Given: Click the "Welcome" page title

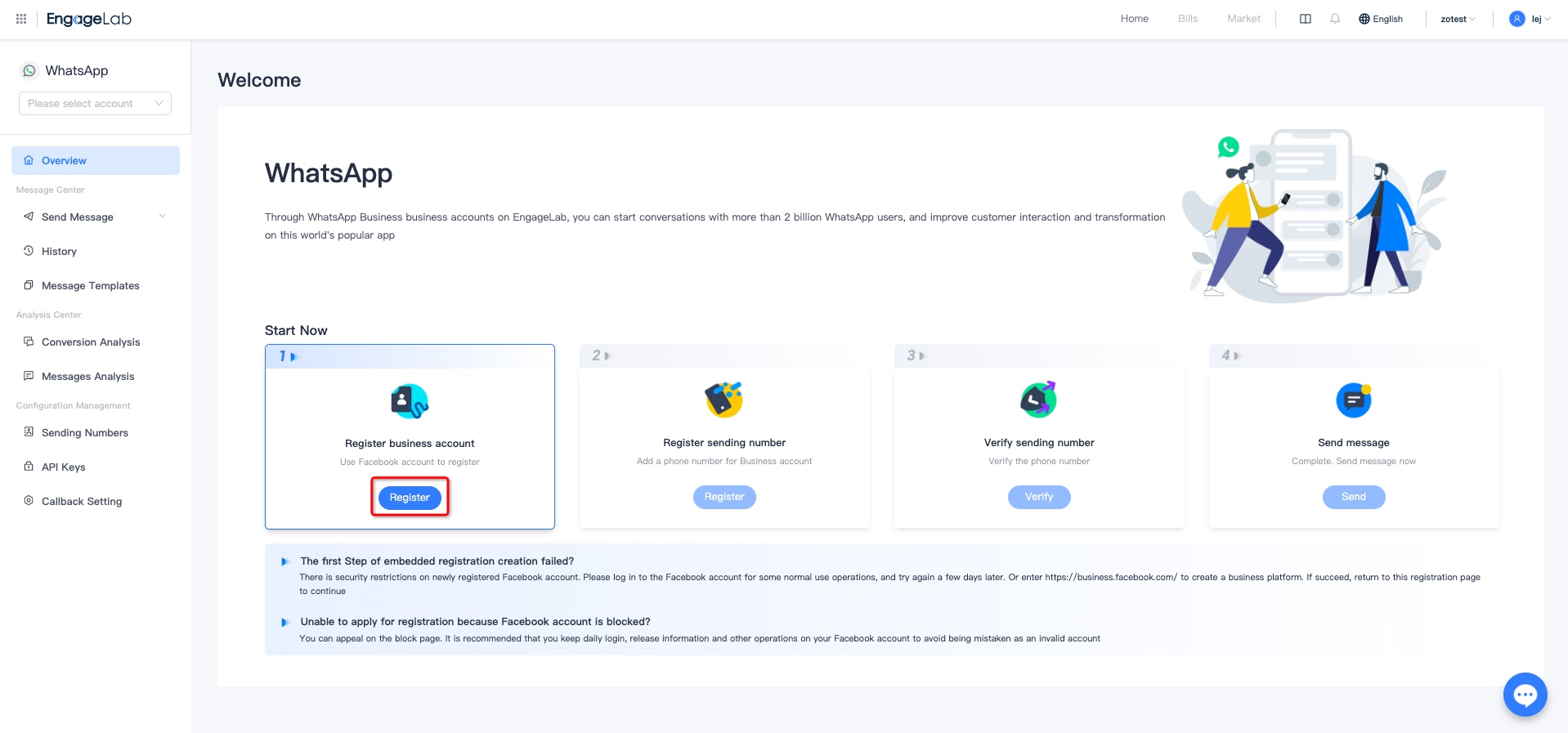Looking at the screenshot, I should pos(259,80).
